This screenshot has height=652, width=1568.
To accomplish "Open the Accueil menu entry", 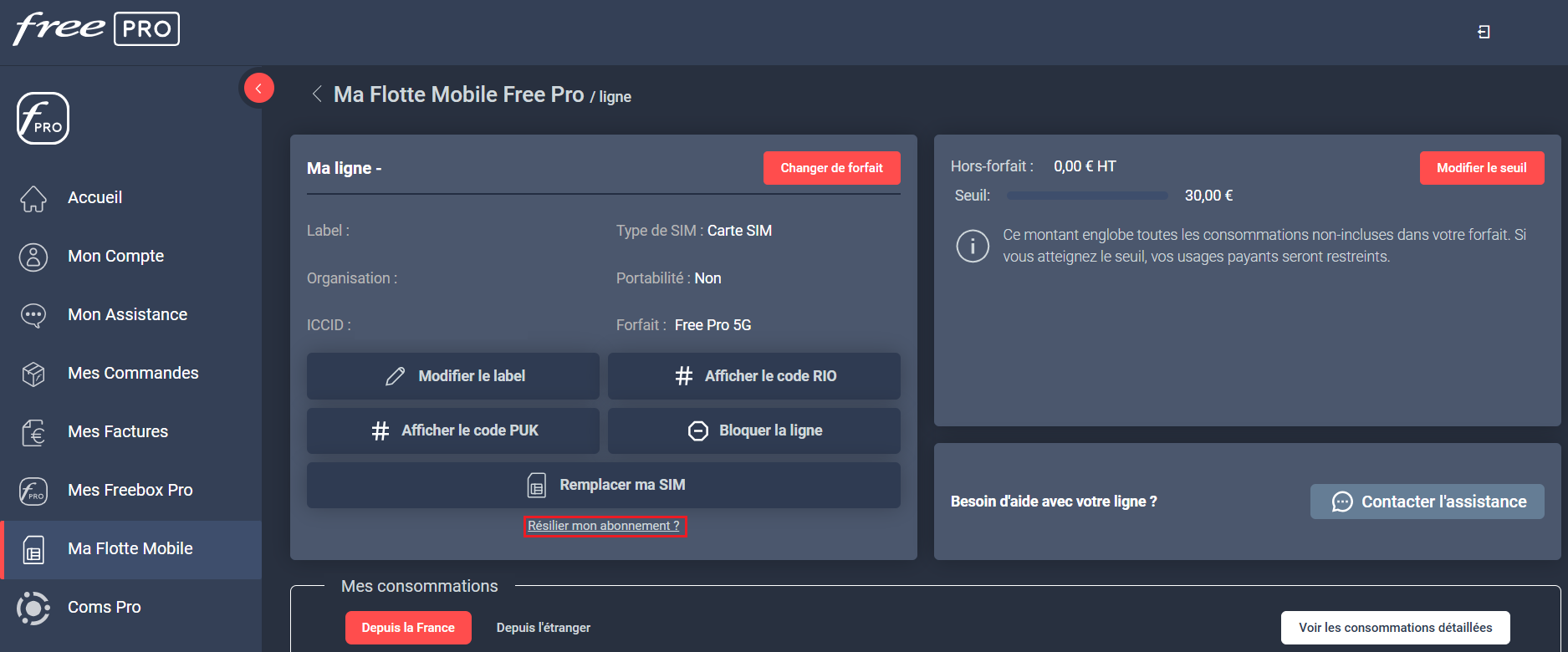I will (94, 197).
